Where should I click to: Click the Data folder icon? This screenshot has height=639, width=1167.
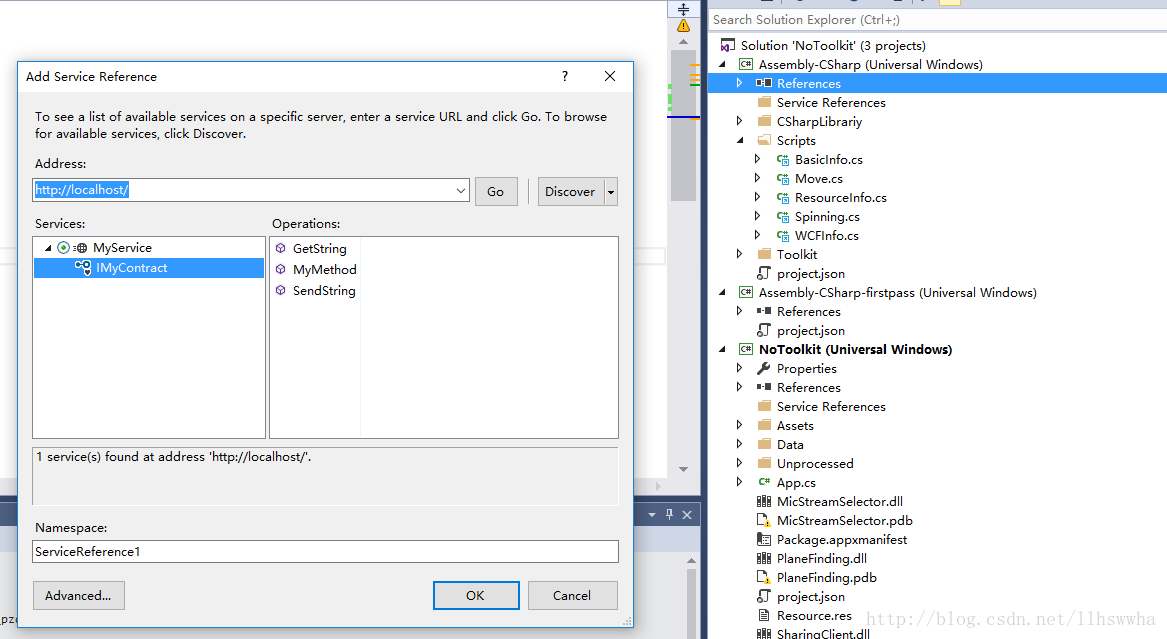[x=764, y=444]
